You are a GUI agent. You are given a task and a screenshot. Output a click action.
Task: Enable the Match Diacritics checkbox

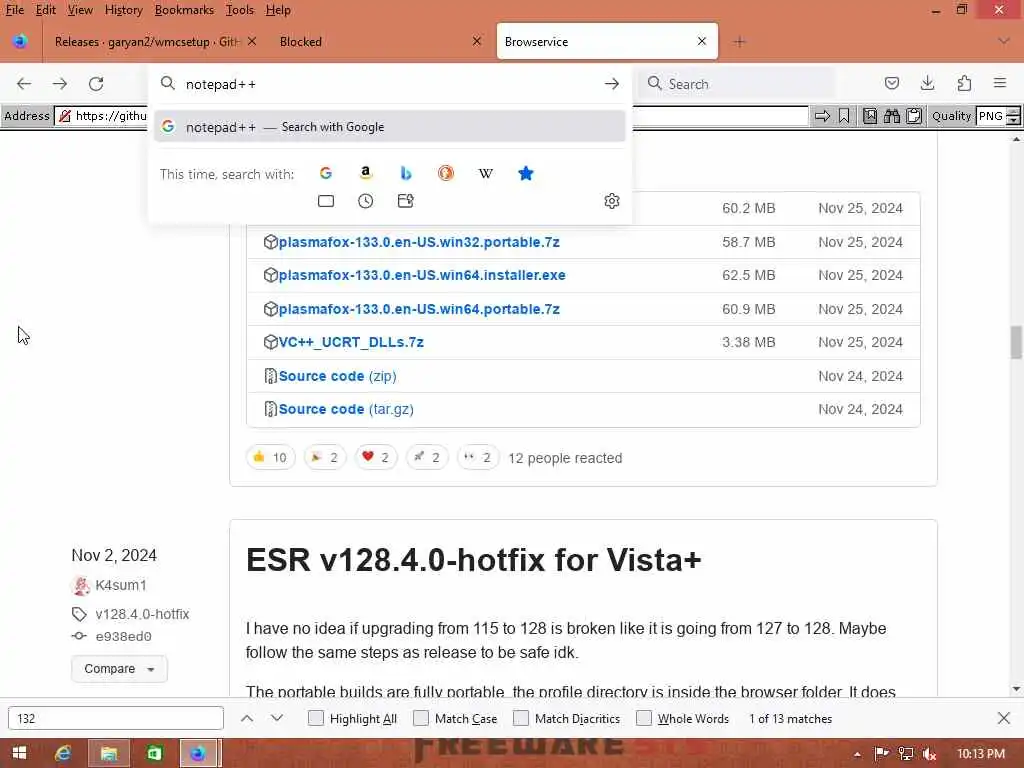click(x=520, y=718)
